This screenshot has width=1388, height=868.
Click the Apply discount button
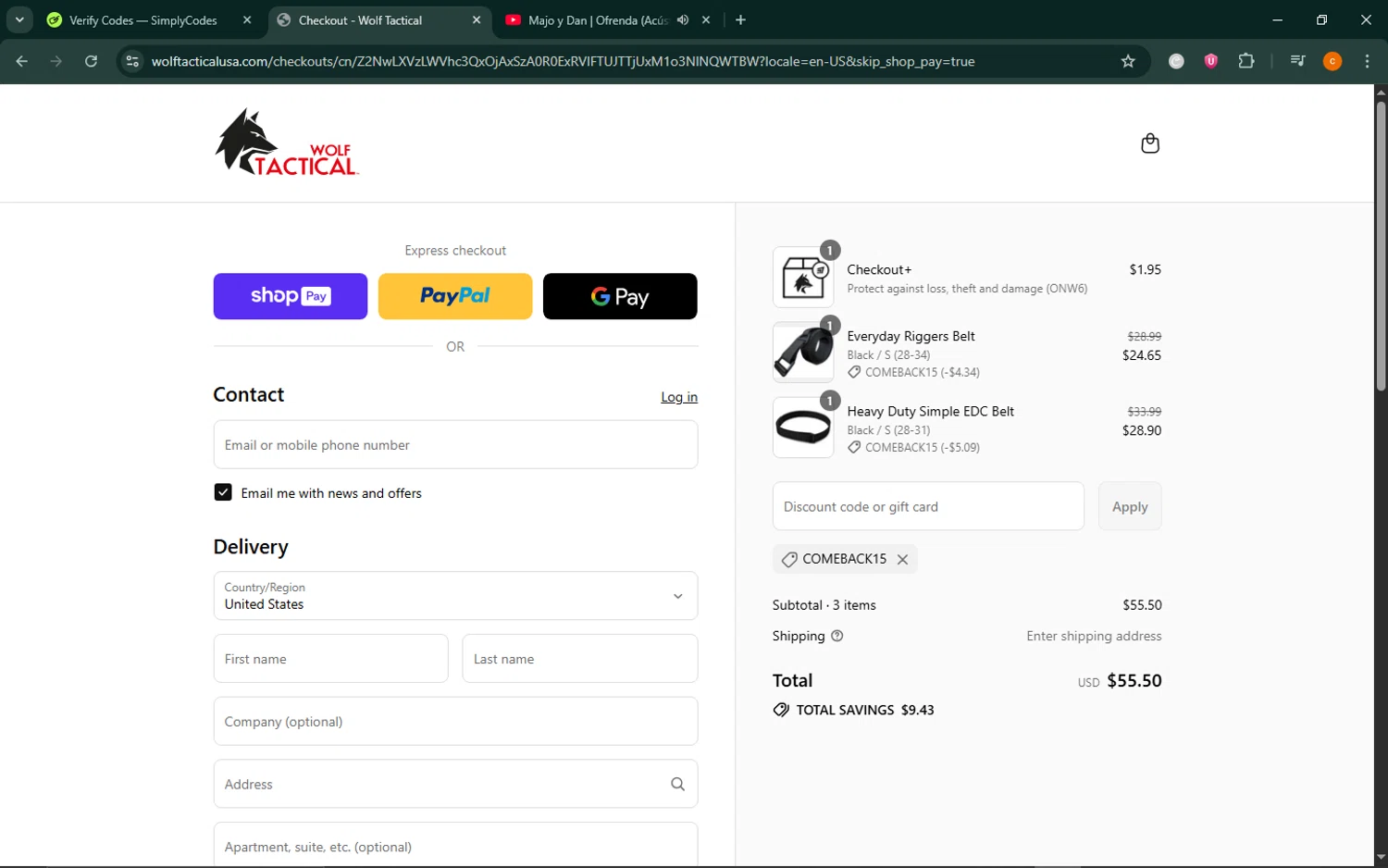(1130, 506)
